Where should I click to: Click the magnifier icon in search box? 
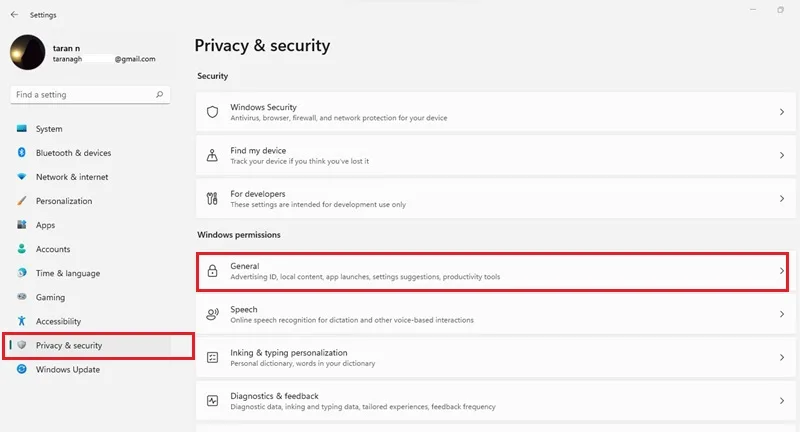(x=159, y=94)
